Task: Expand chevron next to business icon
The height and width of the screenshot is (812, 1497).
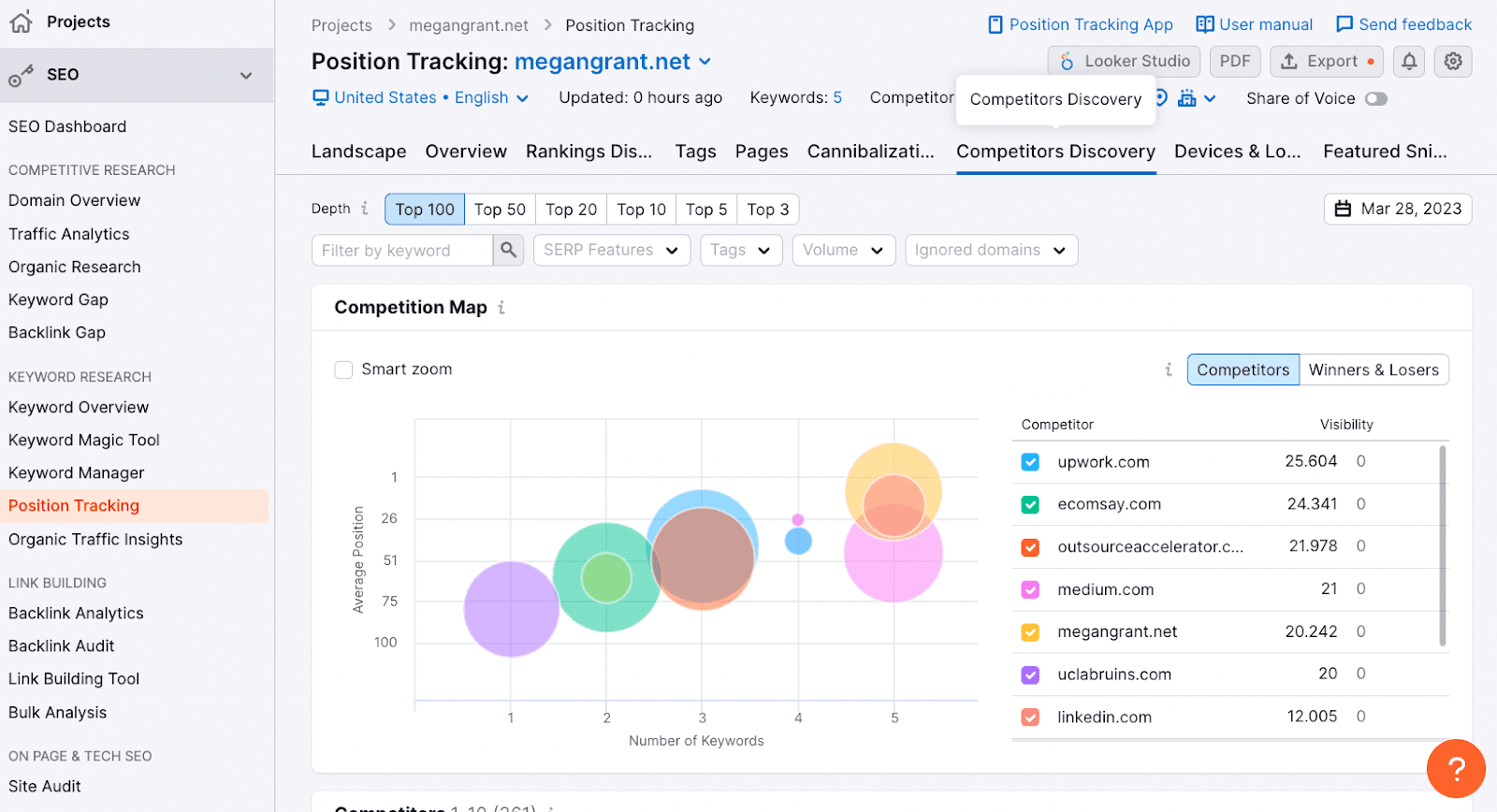Action: point(1210,98)
